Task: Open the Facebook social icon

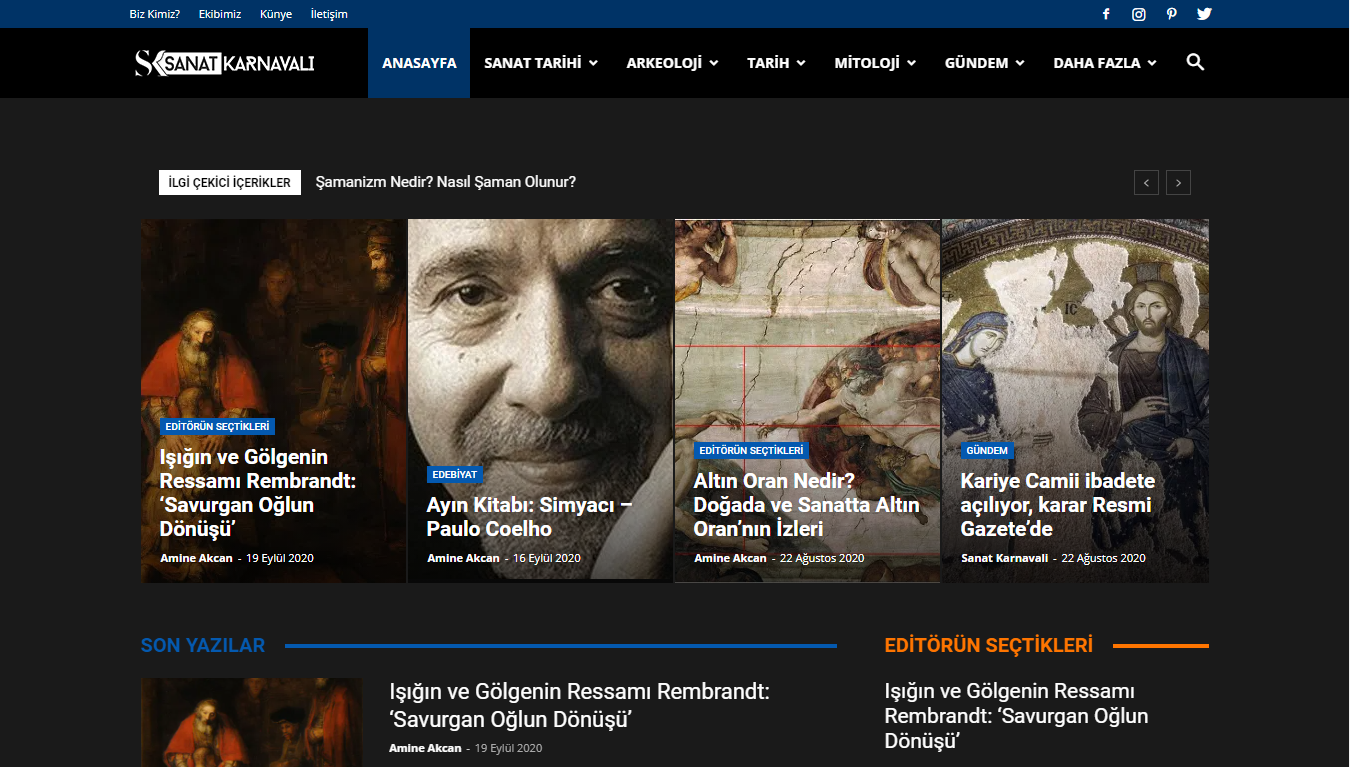Action: tap(1106, 14)
